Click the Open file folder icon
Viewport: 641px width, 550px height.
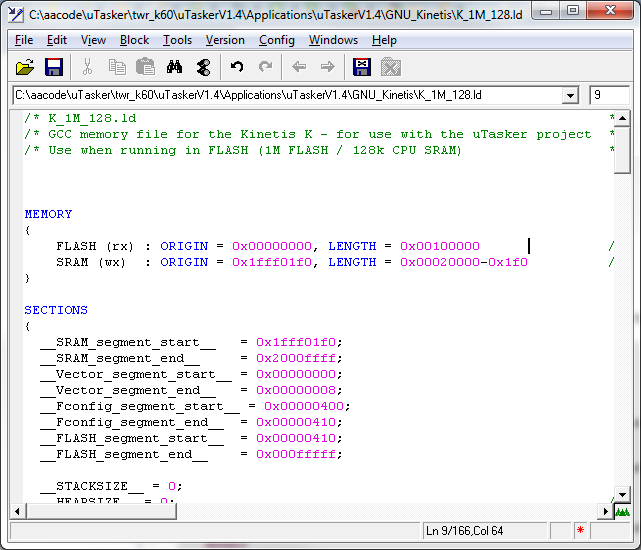(x=25, y=67)
